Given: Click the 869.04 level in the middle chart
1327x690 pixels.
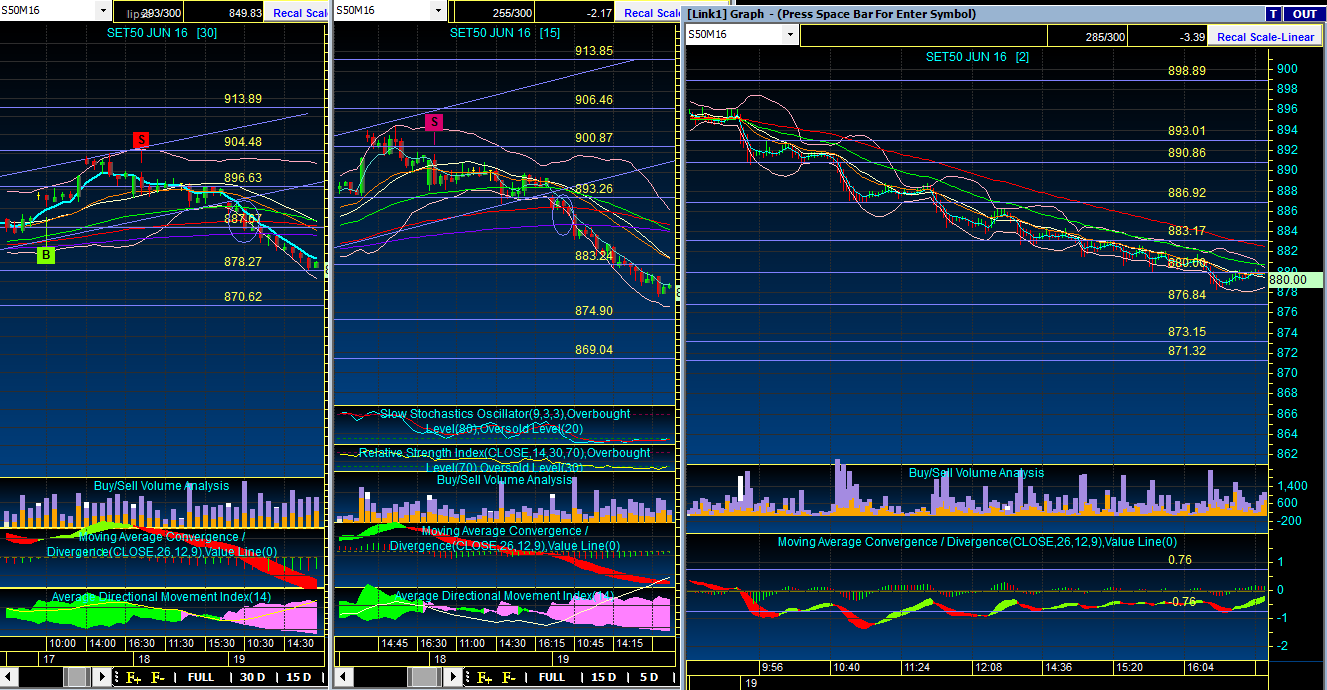Looking at the screenshot, I should click(594, 350).
